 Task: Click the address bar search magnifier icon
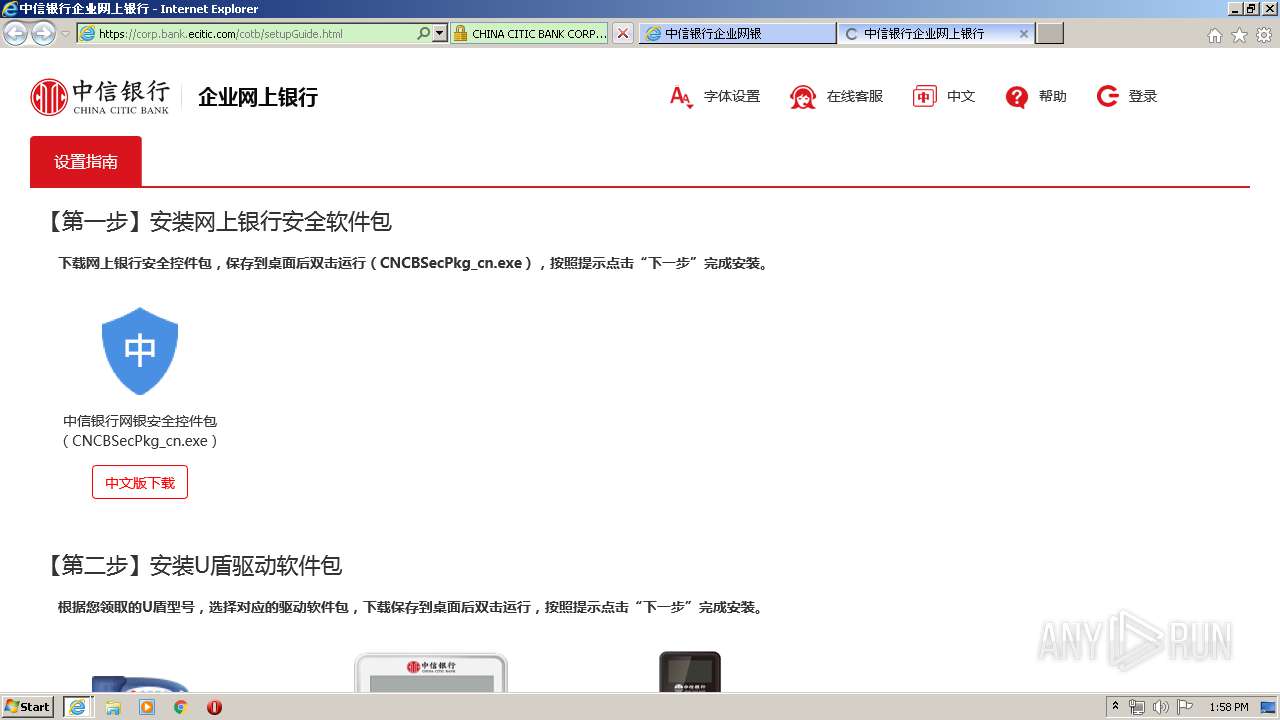tap(424, 33)
